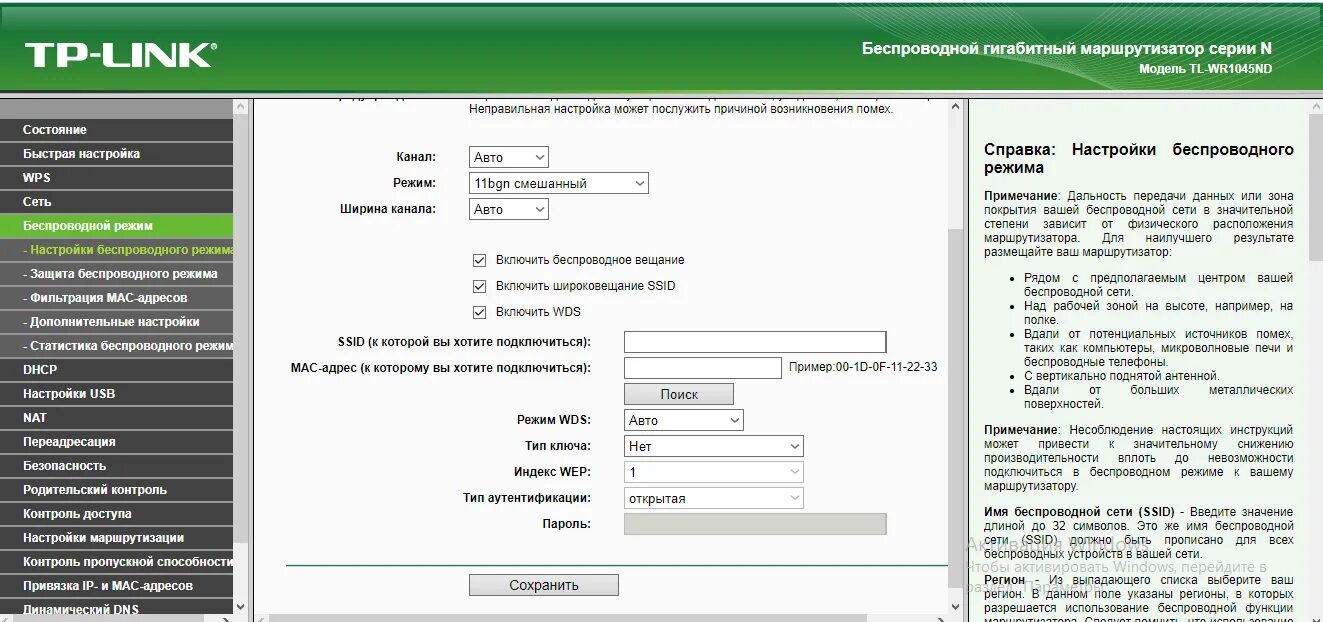Screen dimensions: 1323x622
Task: Expand the Тип аутентификации dropdown
Action: point(714,498)
